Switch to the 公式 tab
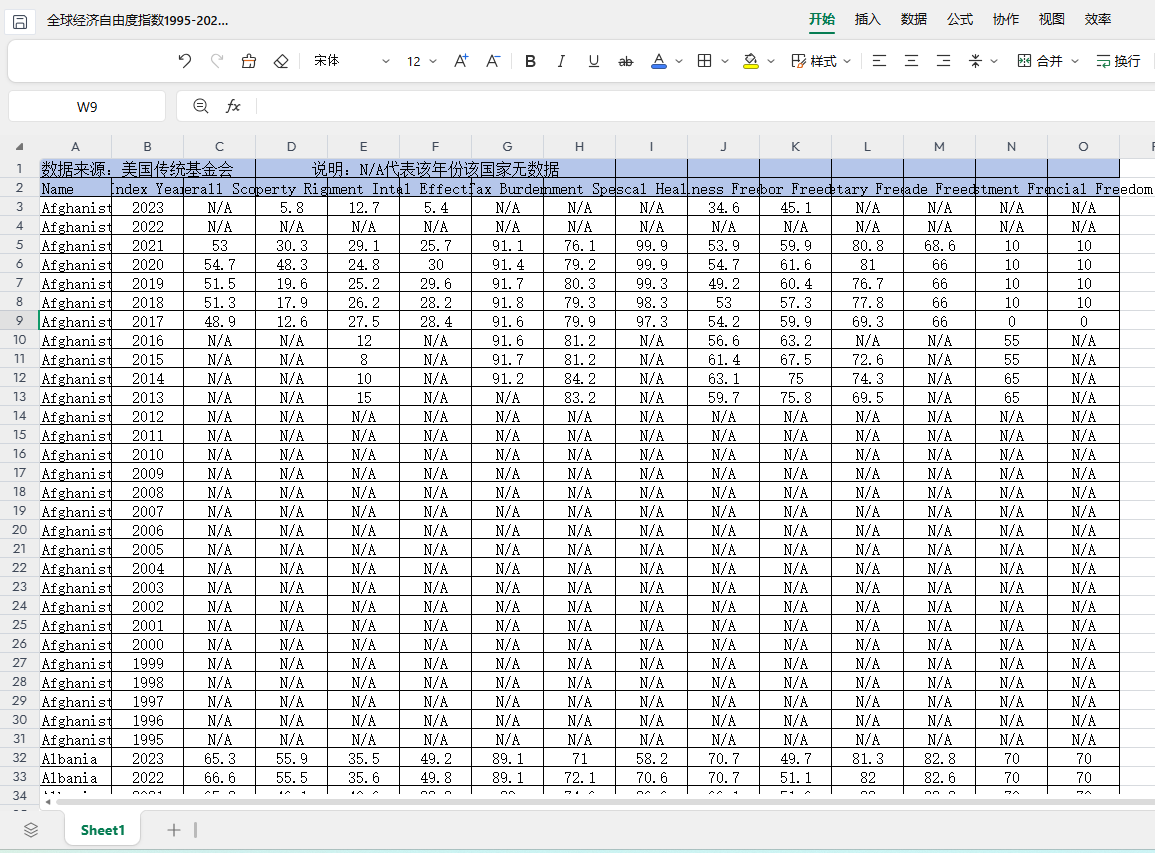The width and height of the screenshot is (1155, 853). click(960, 19)
